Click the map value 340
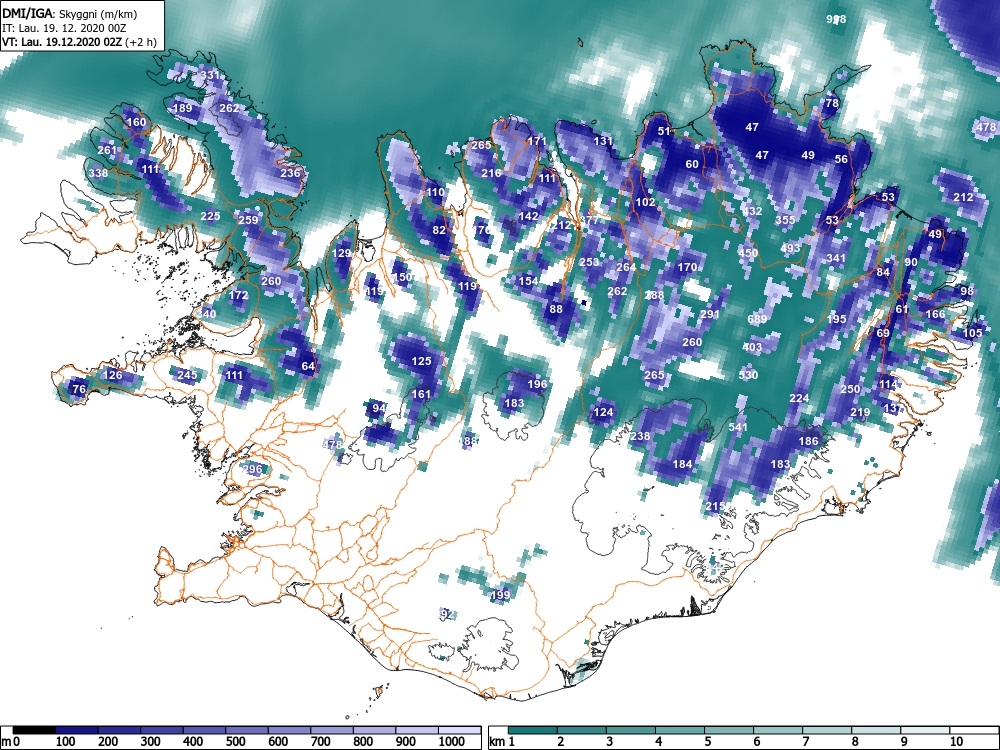Image resolution: width=1000 pixels, height=750 pixels. pos(206,313)
